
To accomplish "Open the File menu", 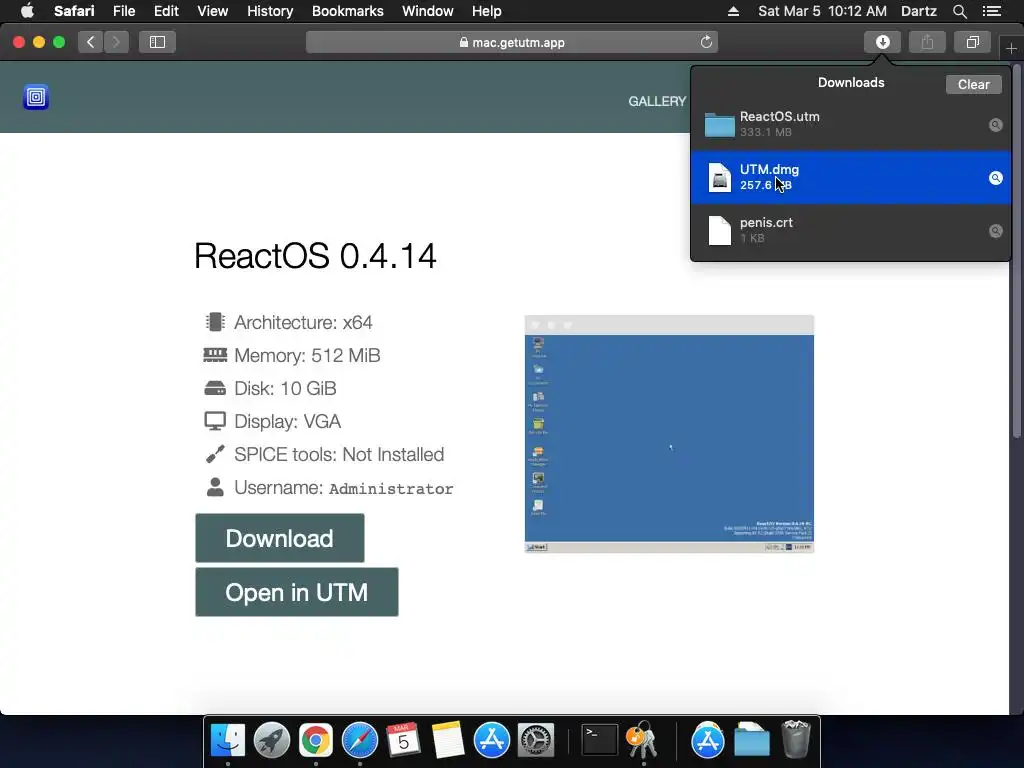I will [123, 11].
